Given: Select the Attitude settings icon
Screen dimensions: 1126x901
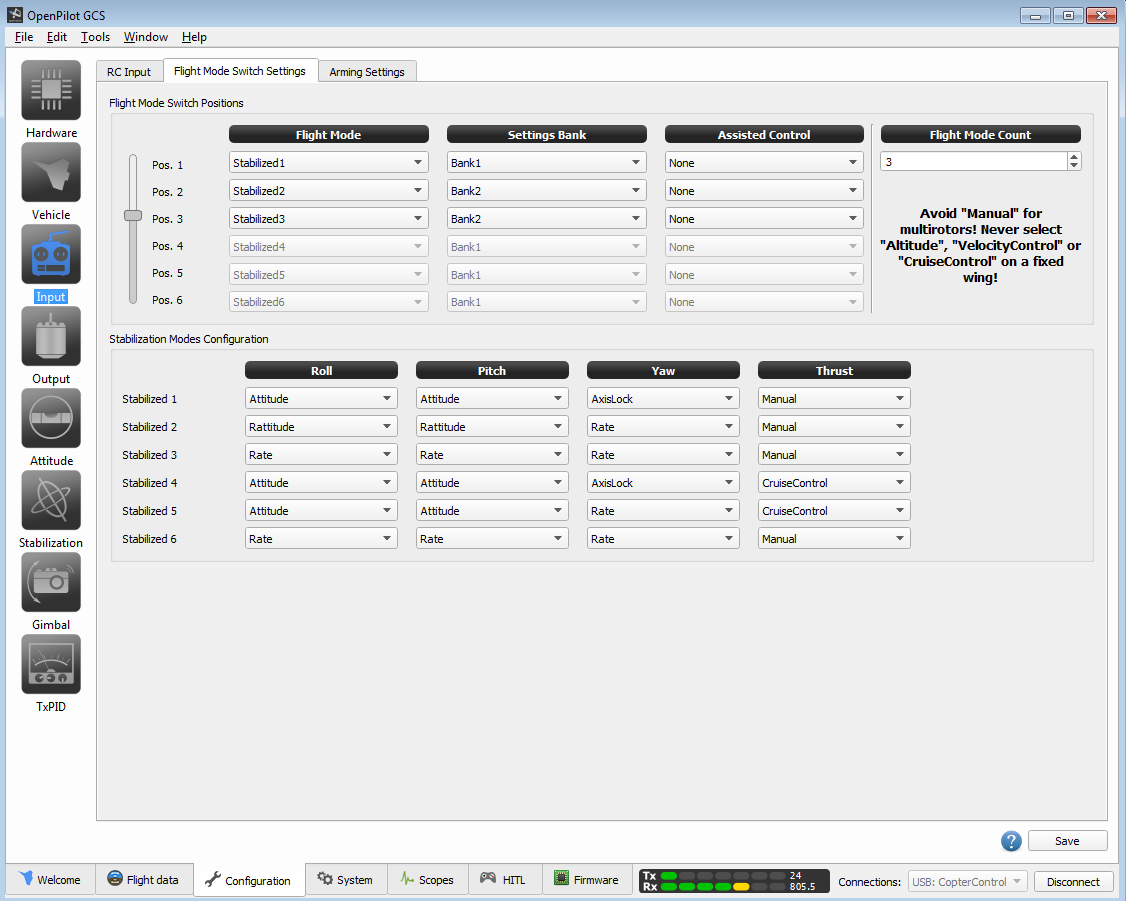Looking at the screenshot, I should [x=51, y=419].
